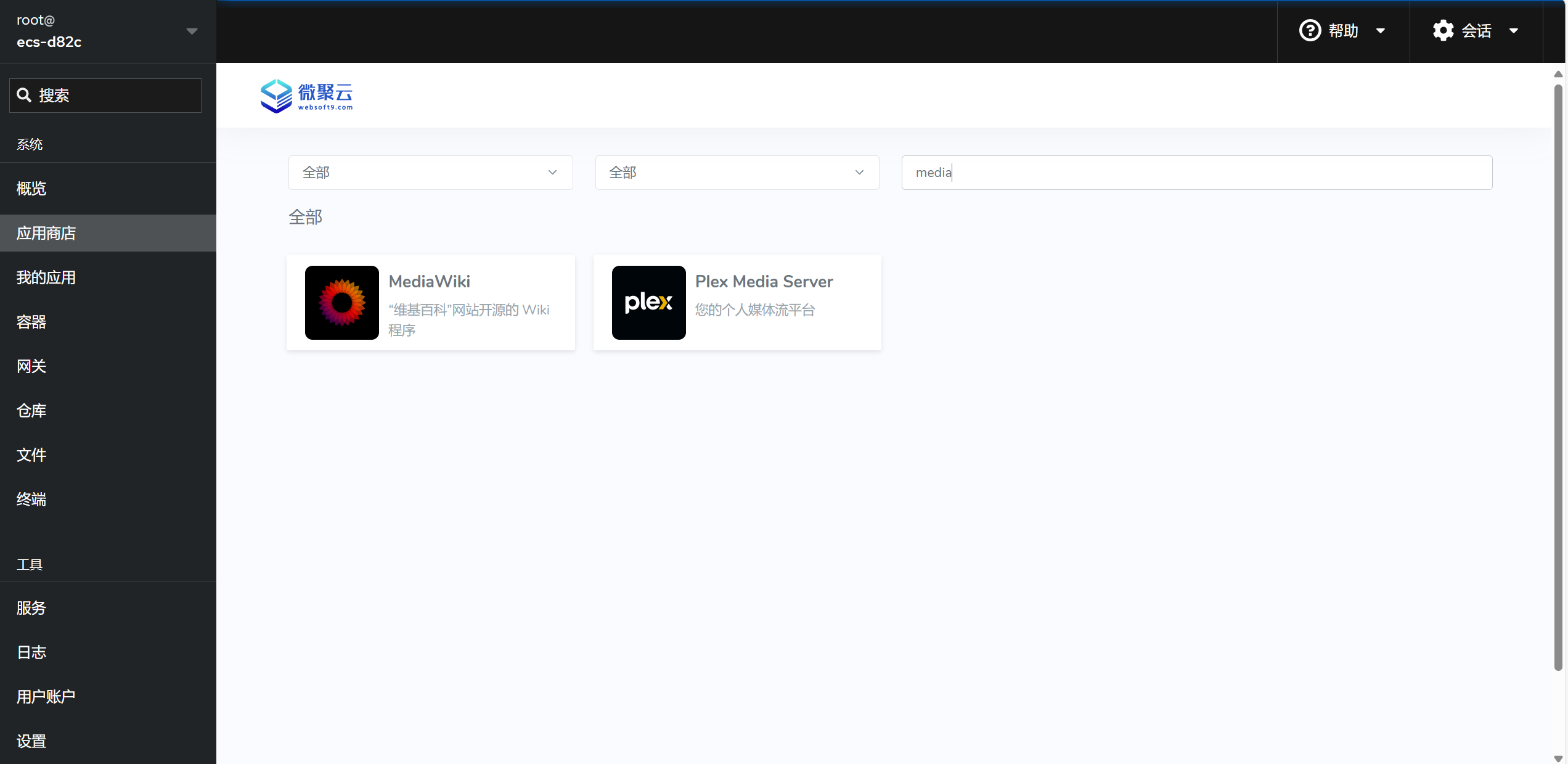Image resolution: width=1568 pixels, height=764 pixels.
Task: Expand the 帮助 help menu arrow
Action: [x=1381, y=31]
